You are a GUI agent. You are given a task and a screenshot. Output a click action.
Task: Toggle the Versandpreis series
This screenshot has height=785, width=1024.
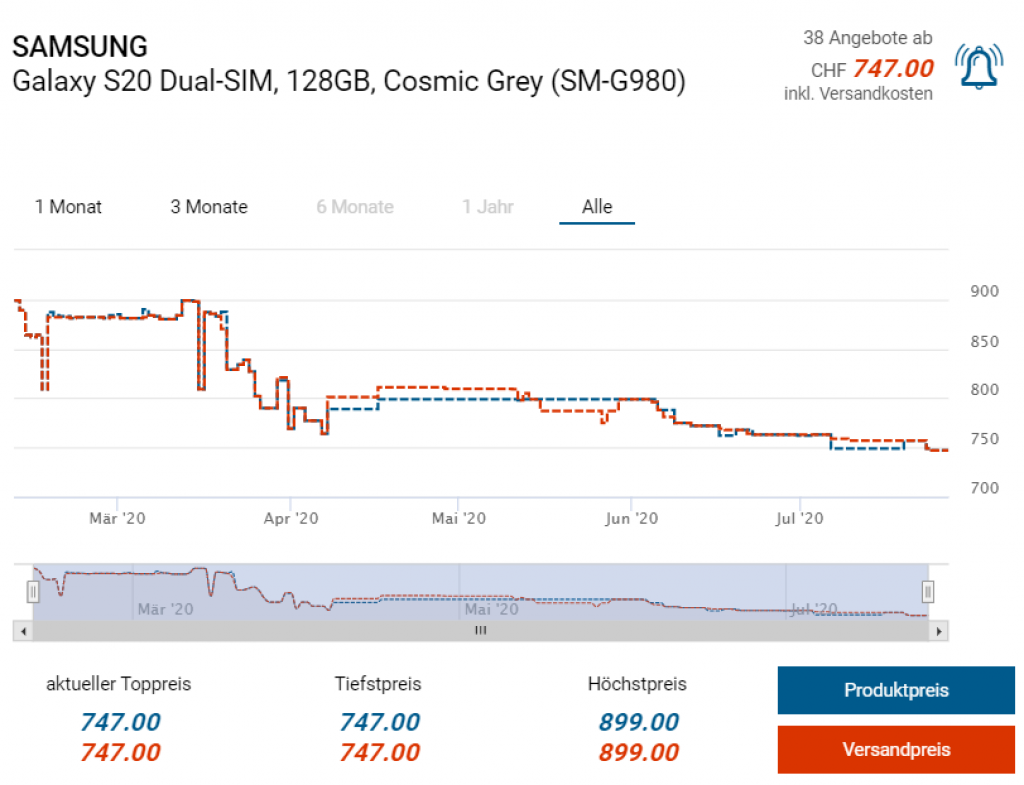[895, 749]
